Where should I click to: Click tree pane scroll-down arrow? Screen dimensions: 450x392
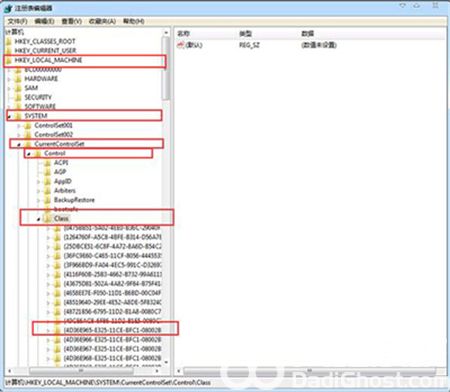point(166,363)
